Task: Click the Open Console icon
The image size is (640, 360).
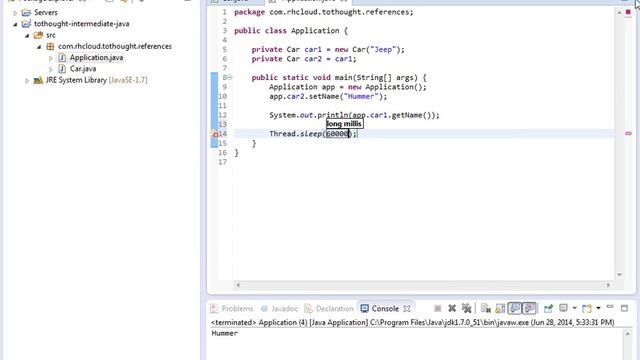Action: point(587,308)
